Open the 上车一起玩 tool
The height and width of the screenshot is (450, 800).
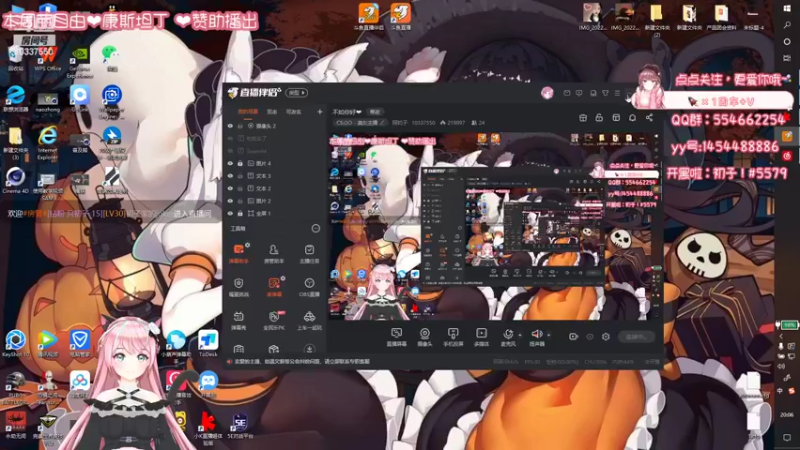309,320
